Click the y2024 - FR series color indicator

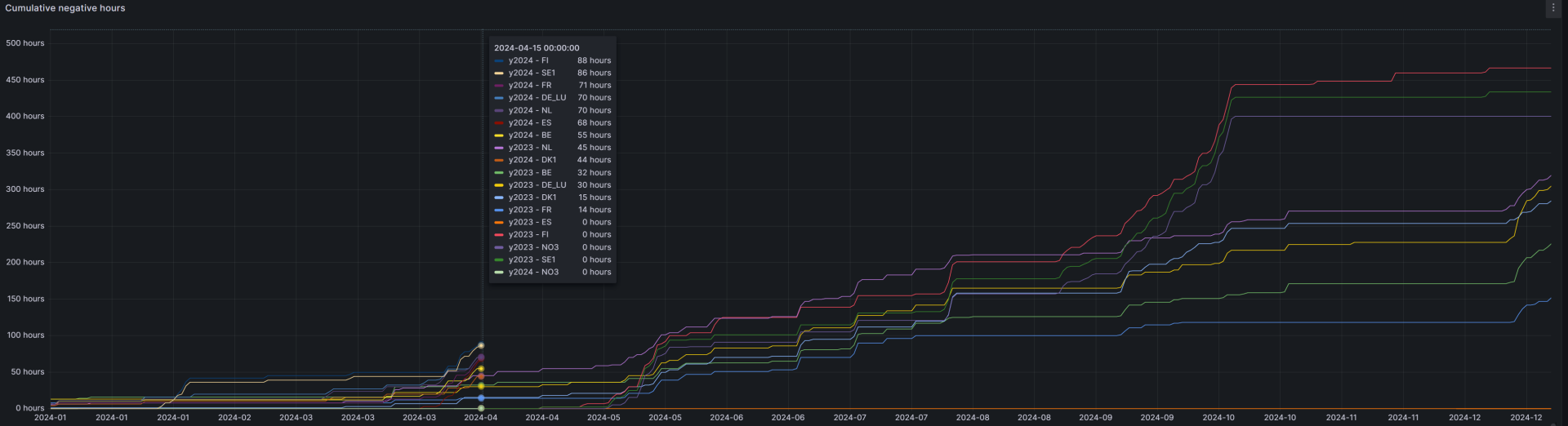(x=499, y=86)
